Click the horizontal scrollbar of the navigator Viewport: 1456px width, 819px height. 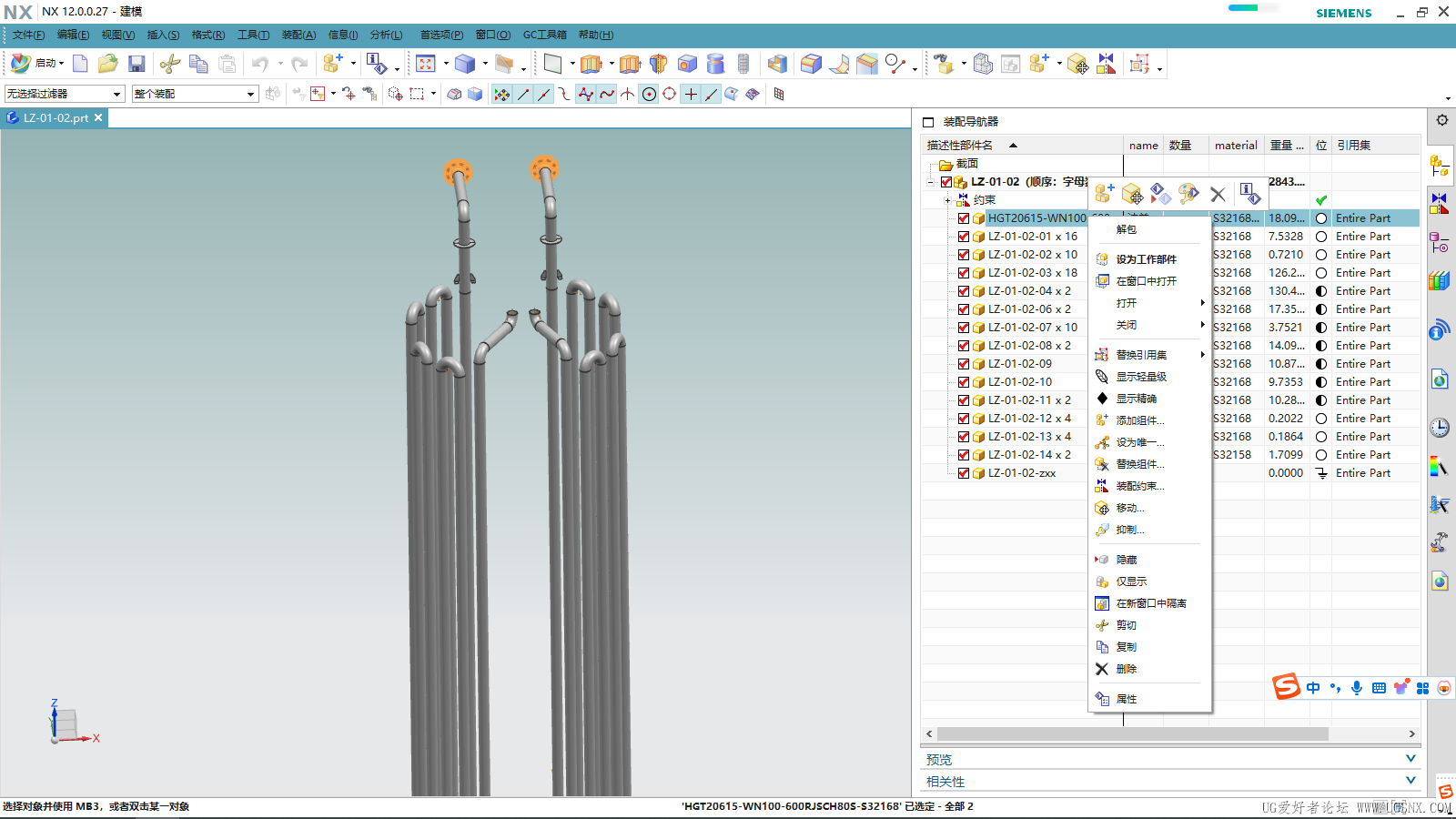1132,733
